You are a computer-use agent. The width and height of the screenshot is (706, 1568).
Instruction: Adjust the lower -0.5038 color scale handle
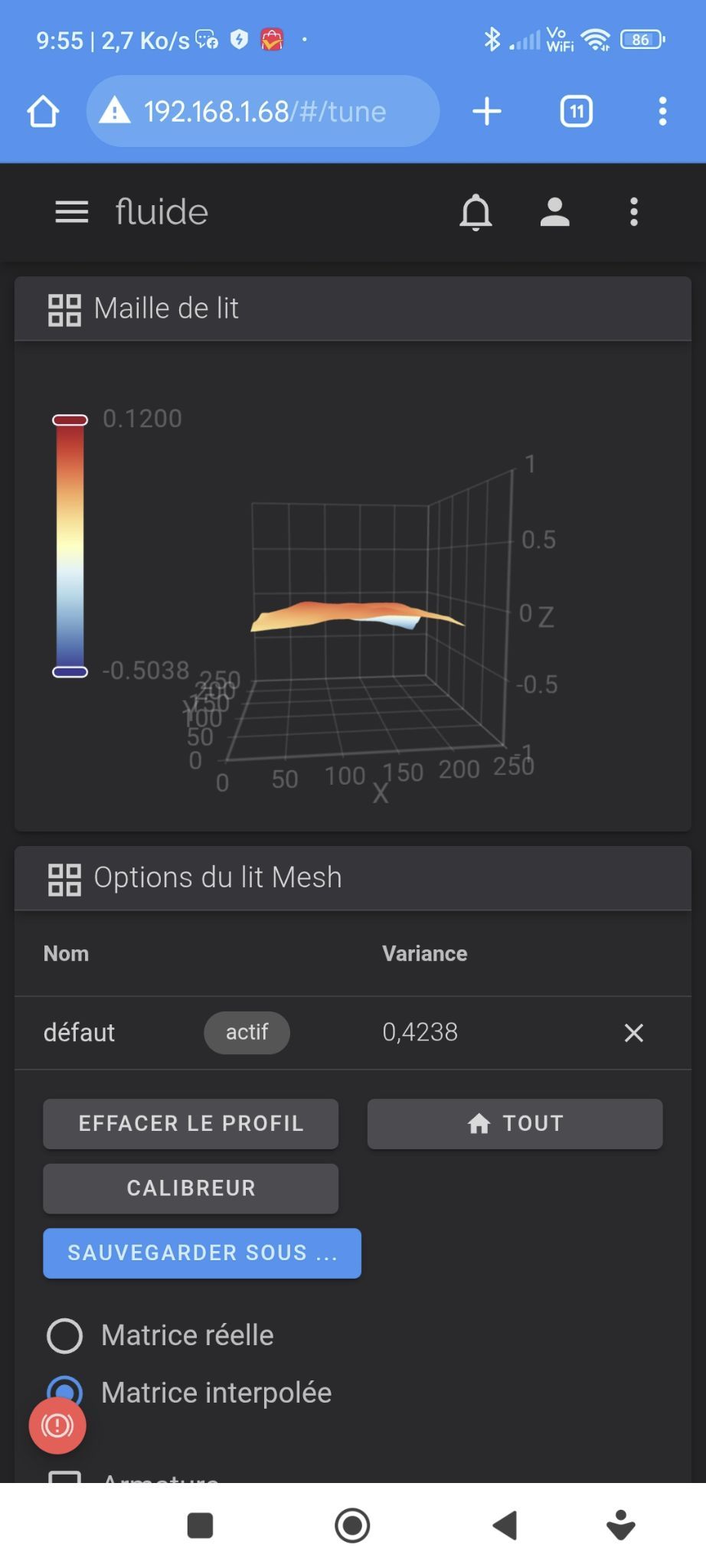(x=70, y=671)
